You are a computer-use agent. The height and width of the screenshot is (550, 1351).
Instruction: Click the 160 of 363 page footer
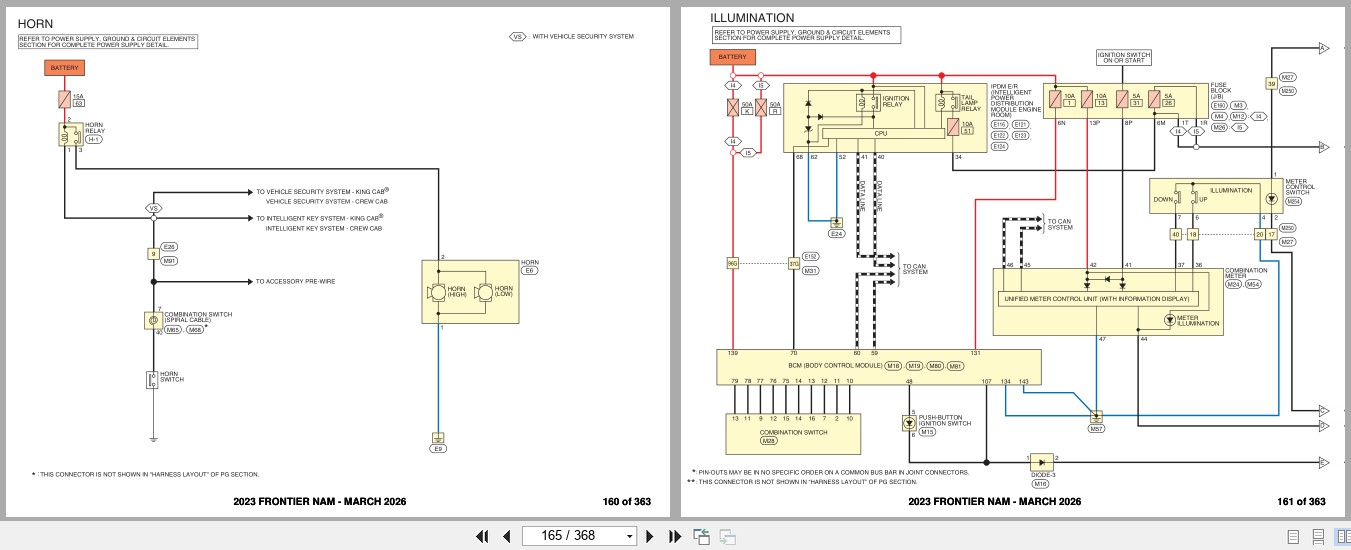(627, 502)
